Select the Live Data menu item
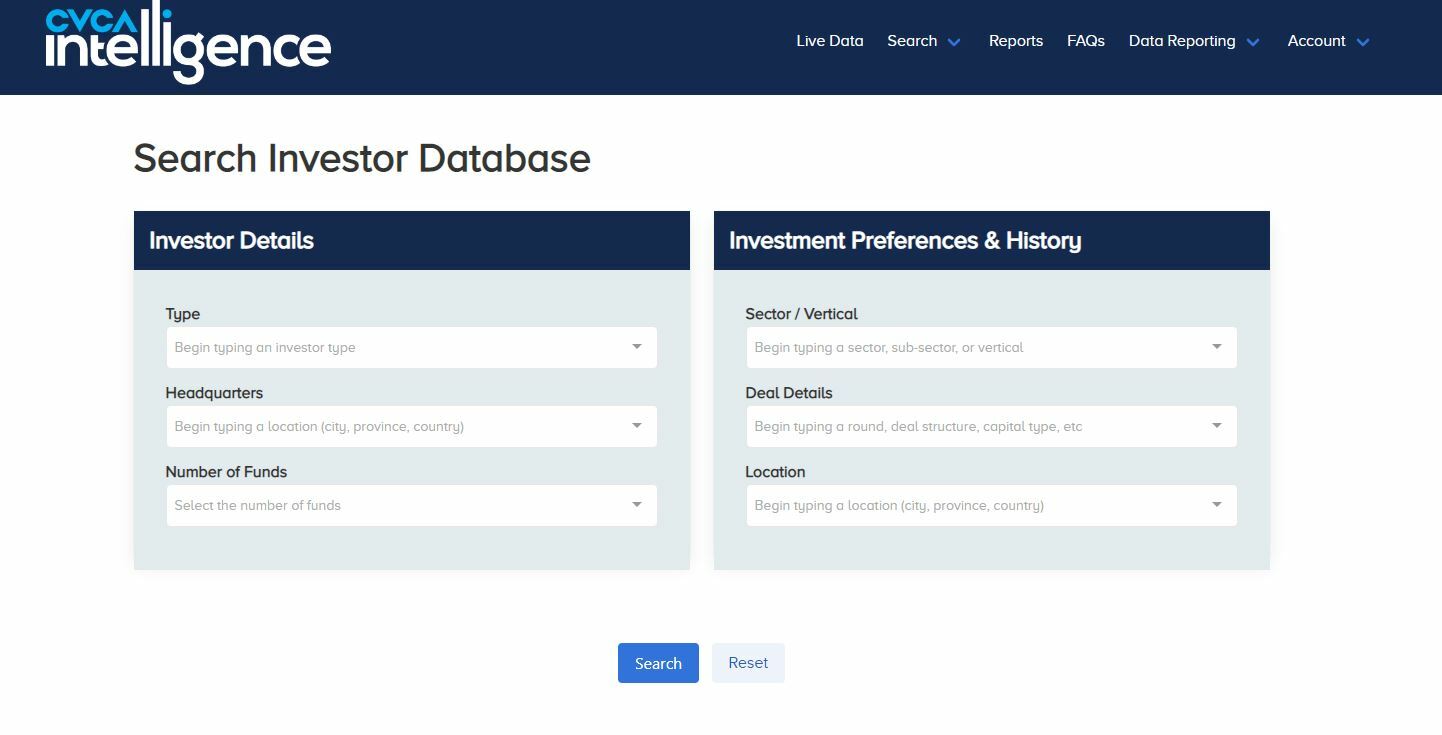Screen dimensions: 1442x735 829,41
